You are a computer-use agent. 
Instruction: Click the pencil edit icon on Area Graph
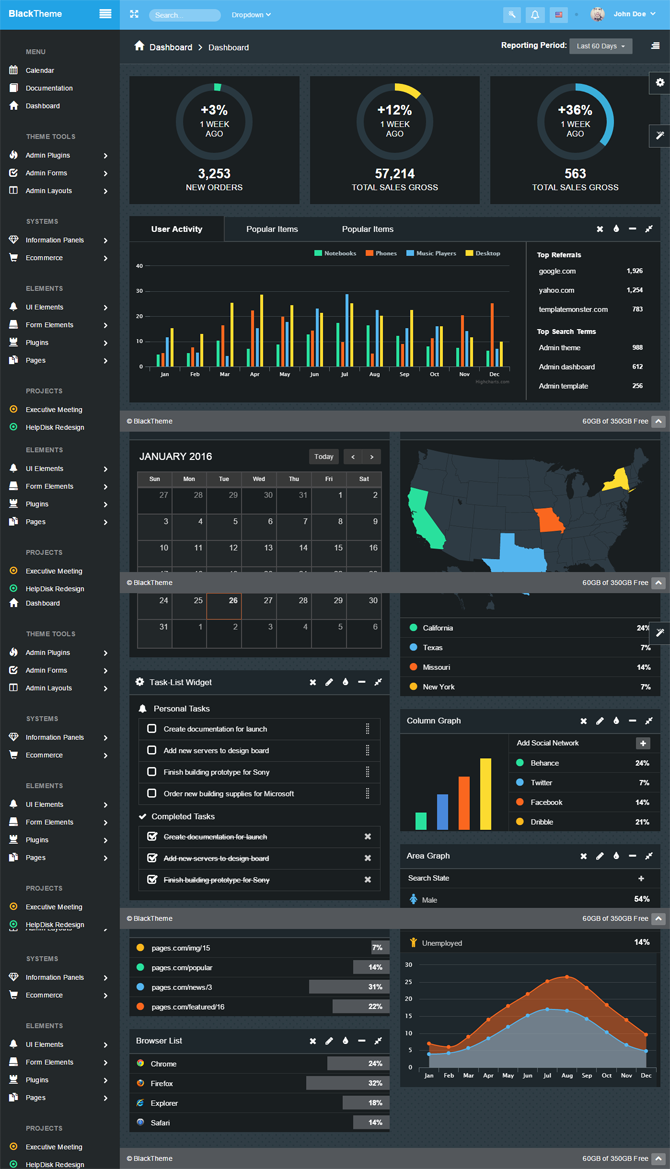pos(600,856)
